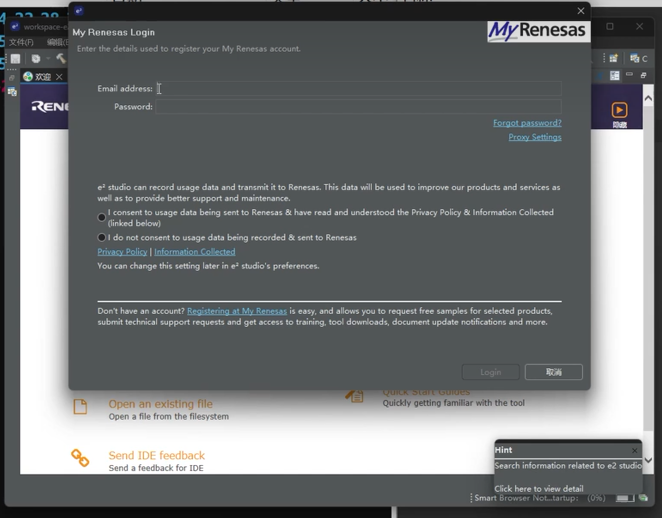This screenshot has height=518, width=662.
Task: Select the consent to usage data option
Action: pos(101,217)
